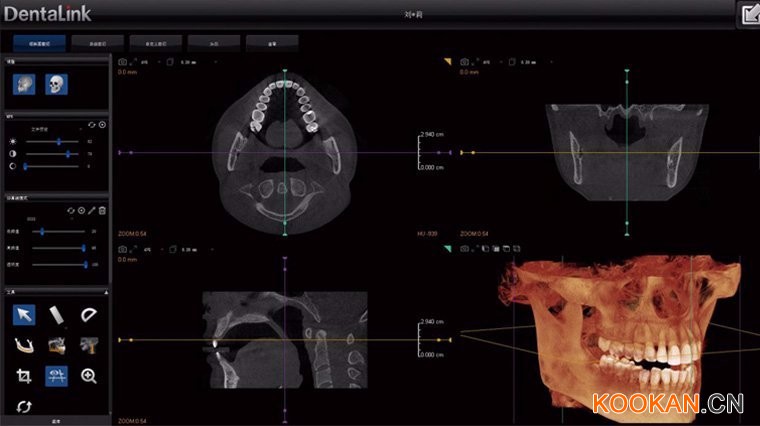Toggle the crosshair lines visibility tool
This screenshot has width=760, height=426.
(x=57, y=376)
